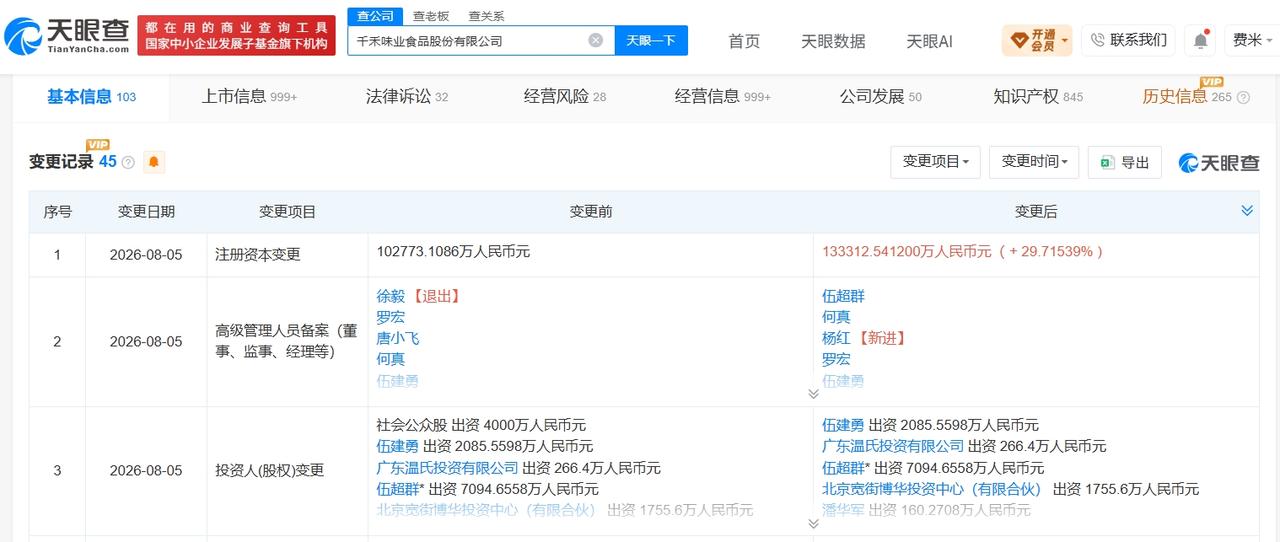The width and height of the screenshot is (1280, 542).
Task: Click the 天眼一下 search button
Action: (651, 41)
